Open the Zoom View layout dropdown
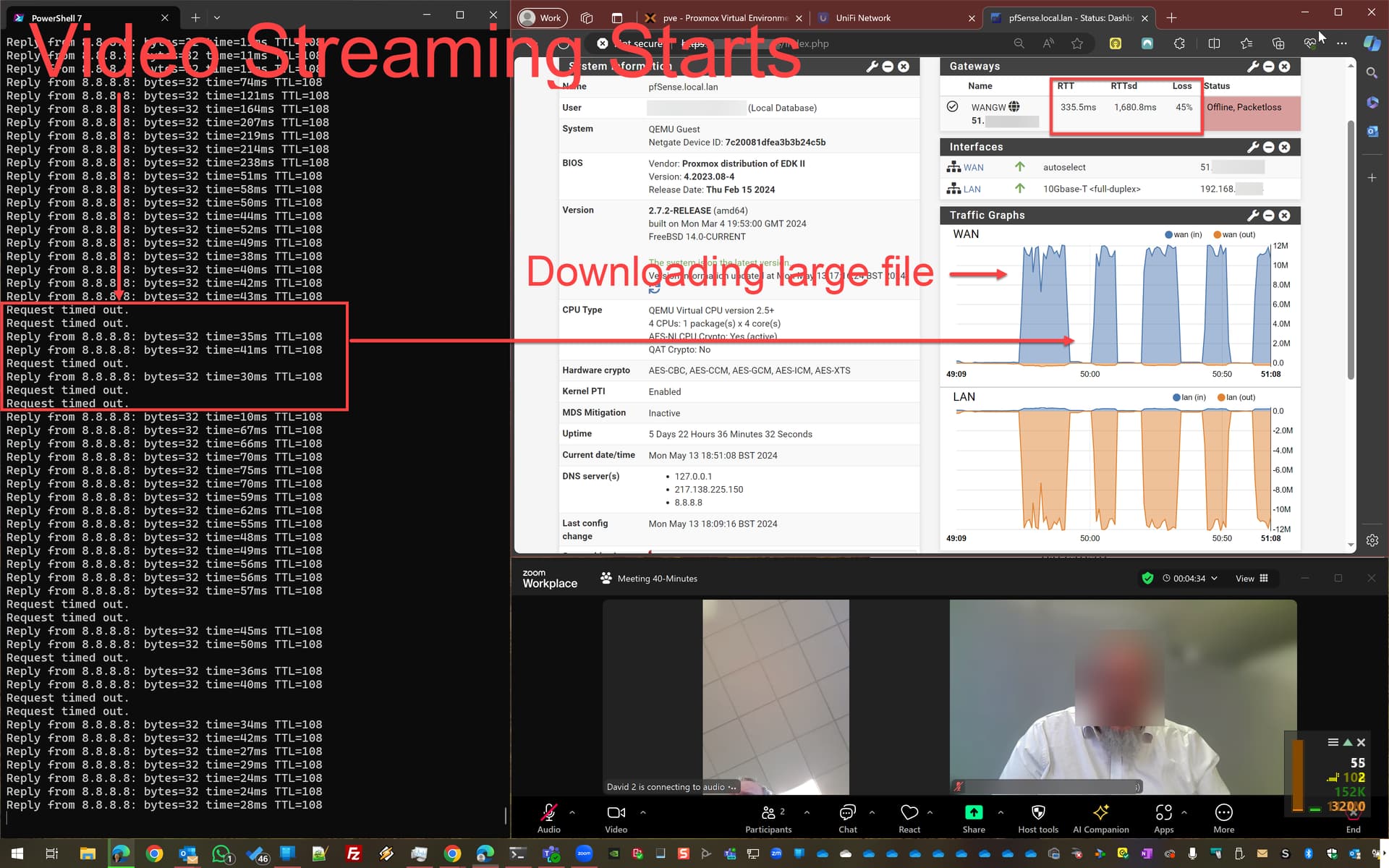 click(1252, 579)
